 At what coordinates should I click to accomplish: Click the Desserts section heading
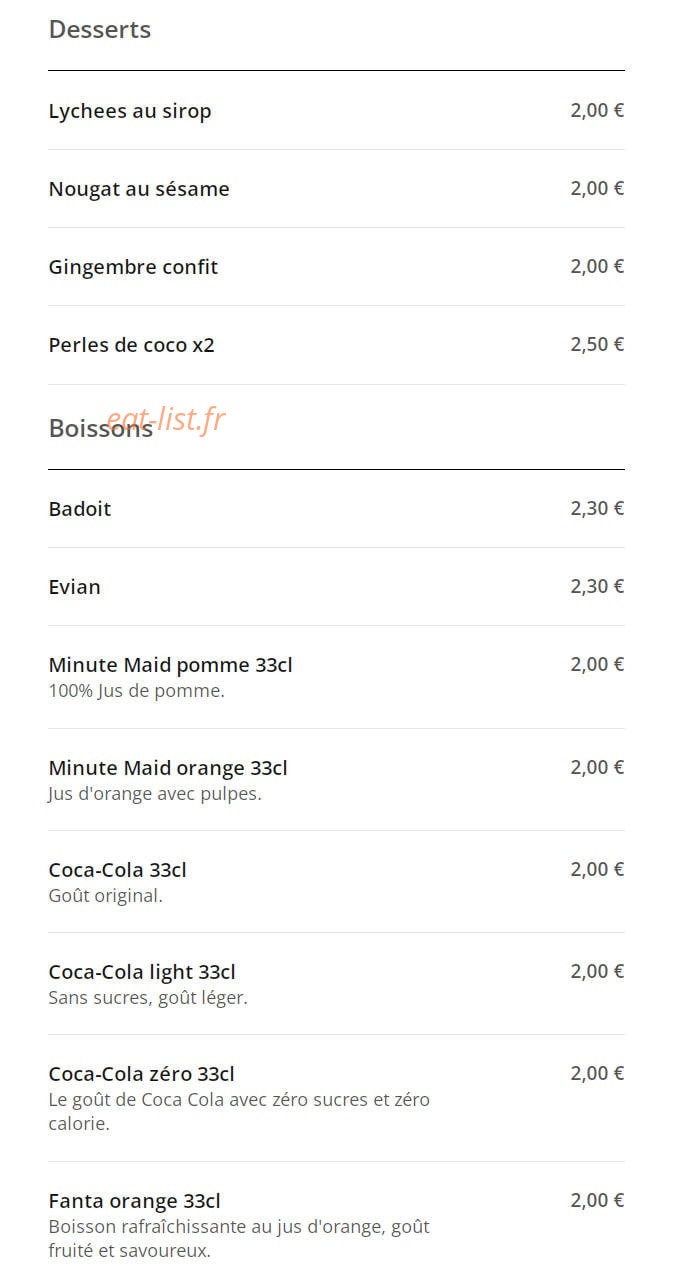(100, 30)
